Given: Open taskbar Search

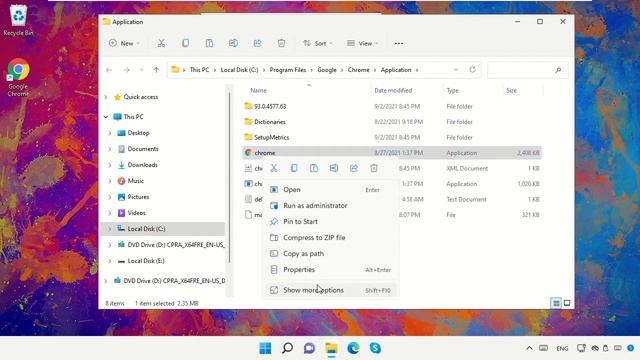Looking at the screenshot, I should coord(287,348).
